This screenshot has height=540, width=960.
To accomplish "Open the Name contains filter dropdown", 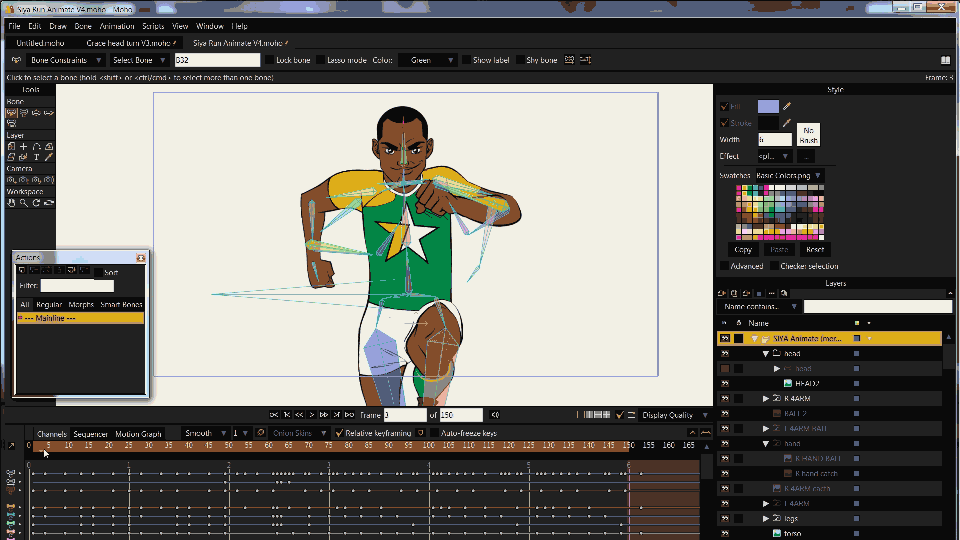I will (x=760, y=307).
